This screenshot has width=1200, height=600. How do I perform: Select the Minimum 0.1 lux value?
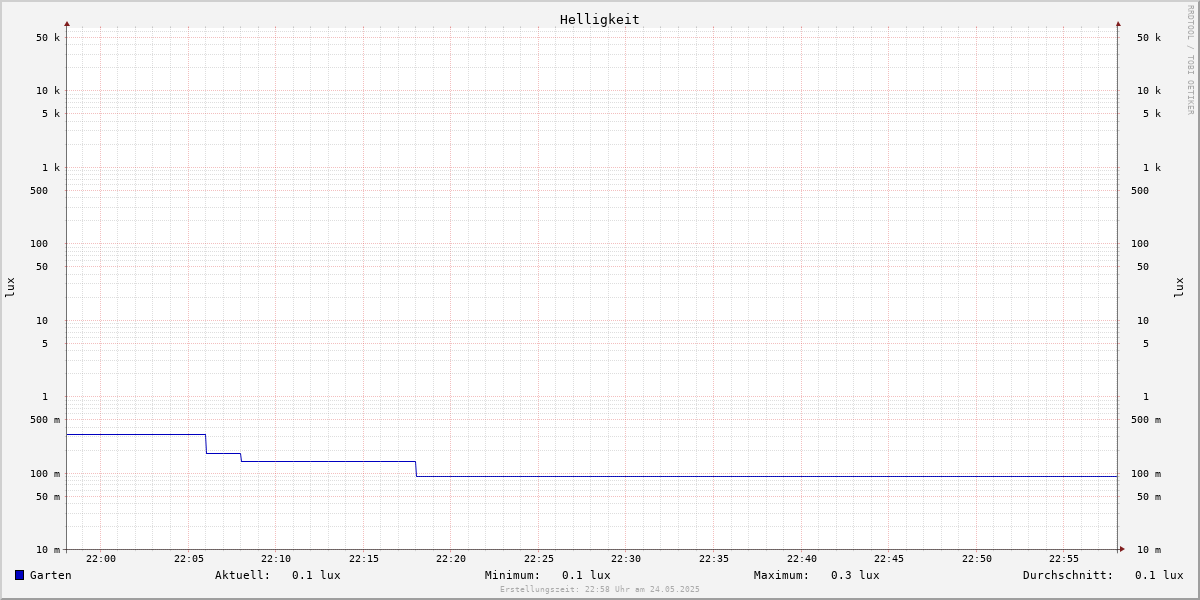tap(586, 575)
